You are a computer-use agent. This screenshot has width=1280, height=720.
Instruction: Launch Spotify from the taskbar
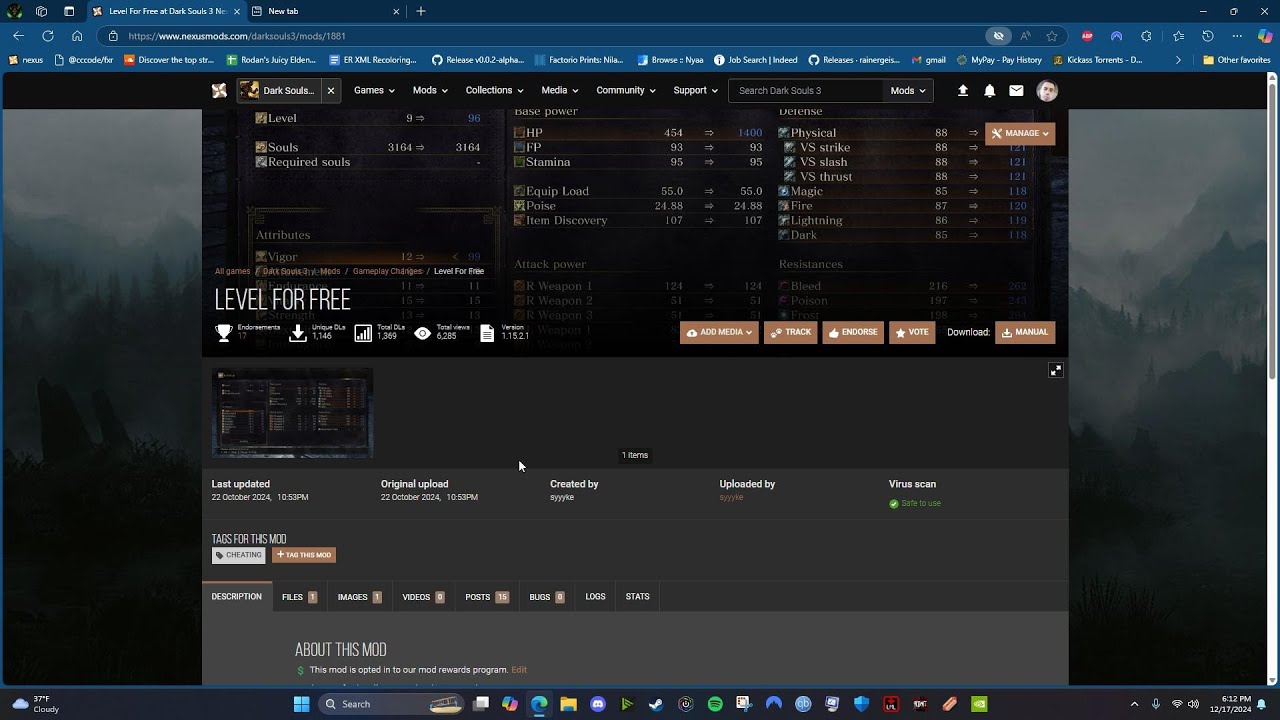[715, 704]
